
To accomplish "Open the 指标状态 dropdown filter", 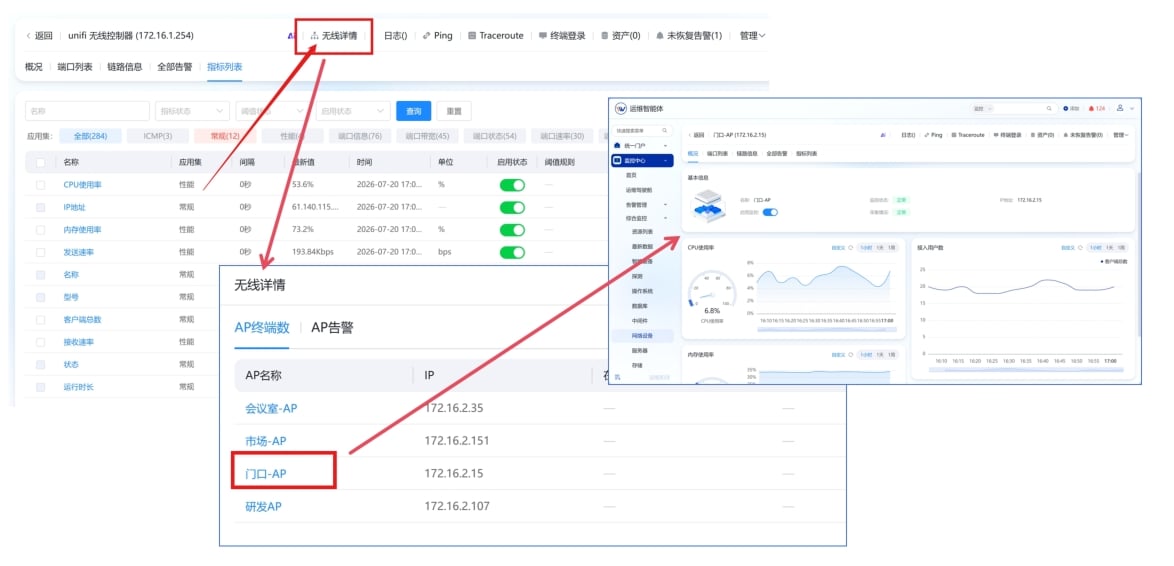I will [x=192, y=111].
